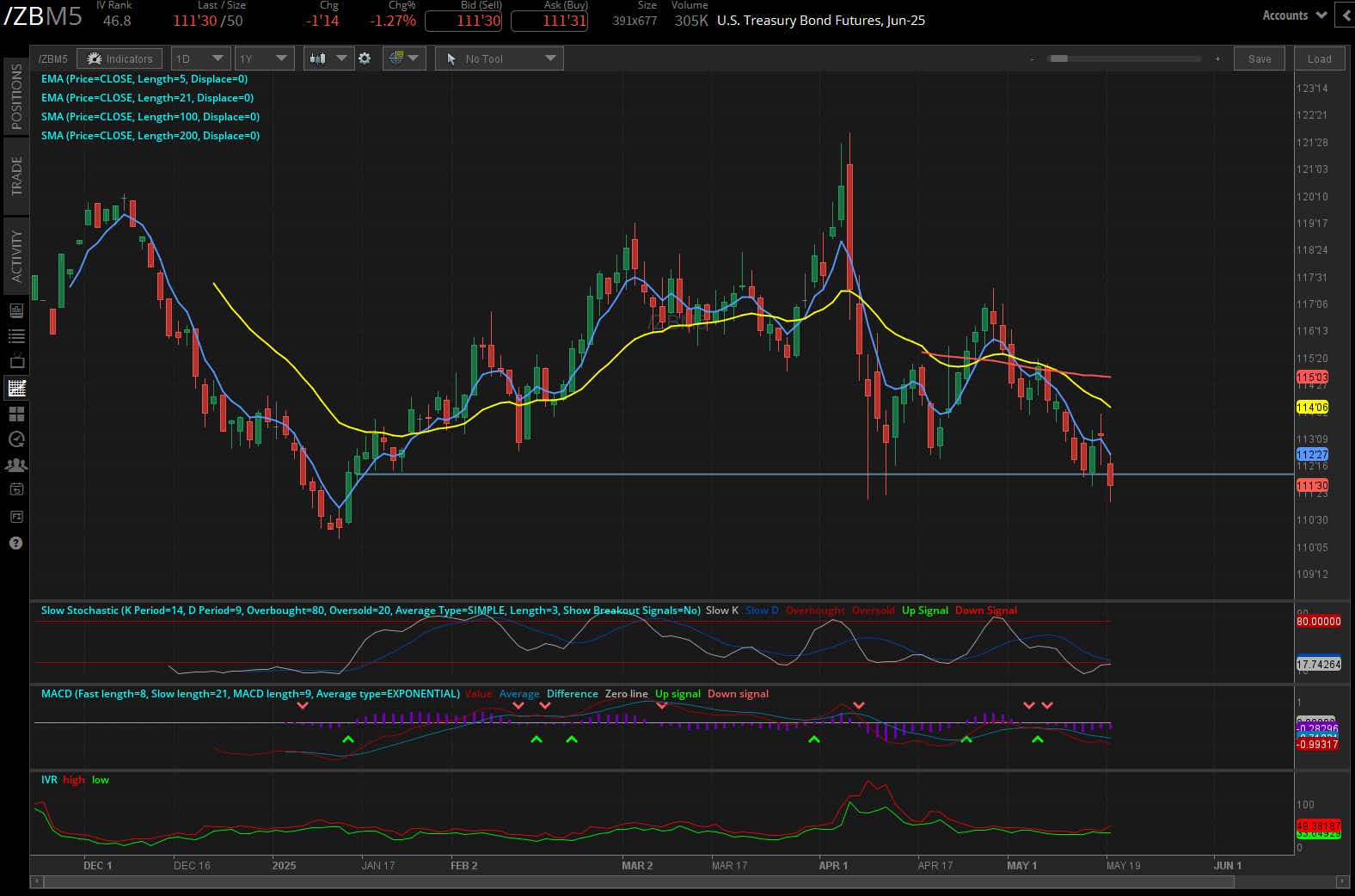Open the Indicators studies button

(x=120, y=58)
